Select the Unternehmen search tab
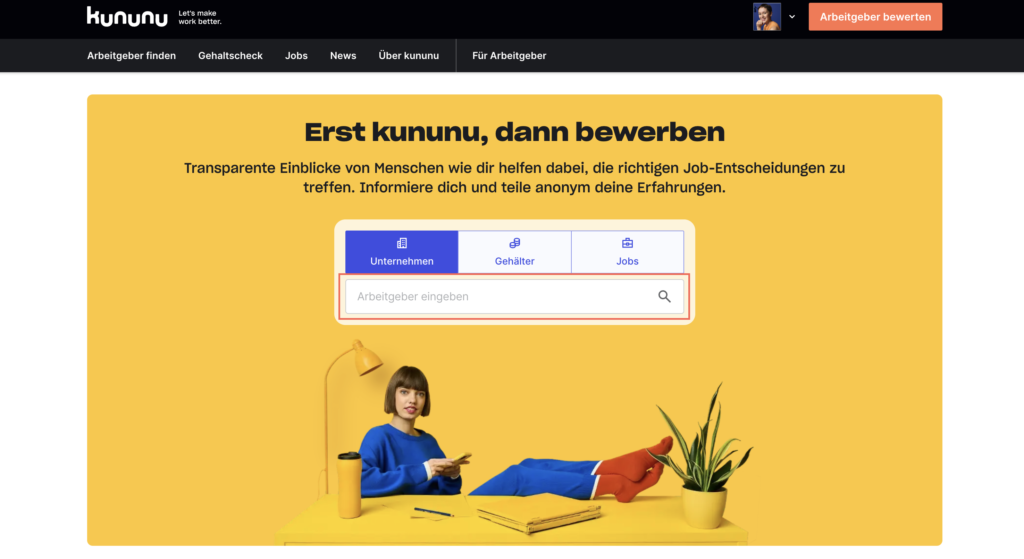 pyautogui.click(x=402, y=252)
